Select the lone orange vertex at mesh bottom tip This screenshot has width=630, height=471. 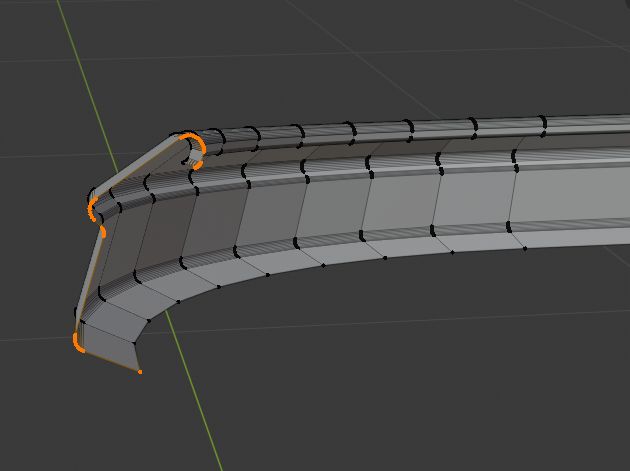pos(140,372)
